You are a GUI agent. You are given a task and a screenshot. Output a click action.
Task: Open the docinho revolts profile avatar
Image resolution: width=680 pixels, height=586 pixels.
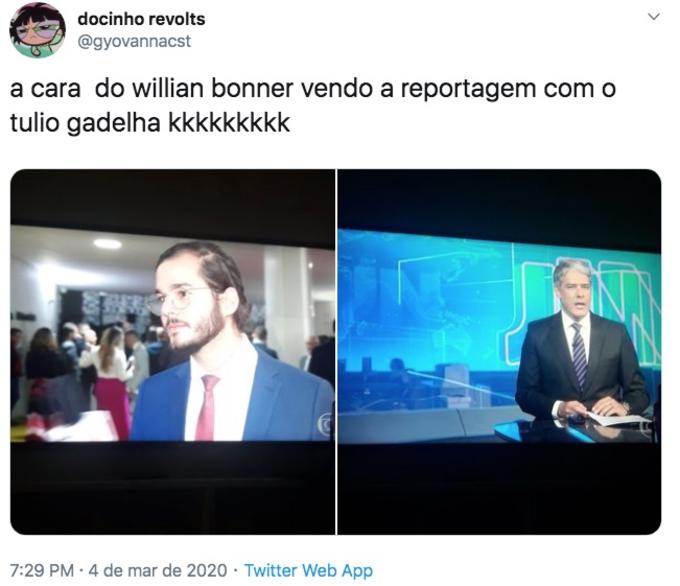(x=37, y=30)
